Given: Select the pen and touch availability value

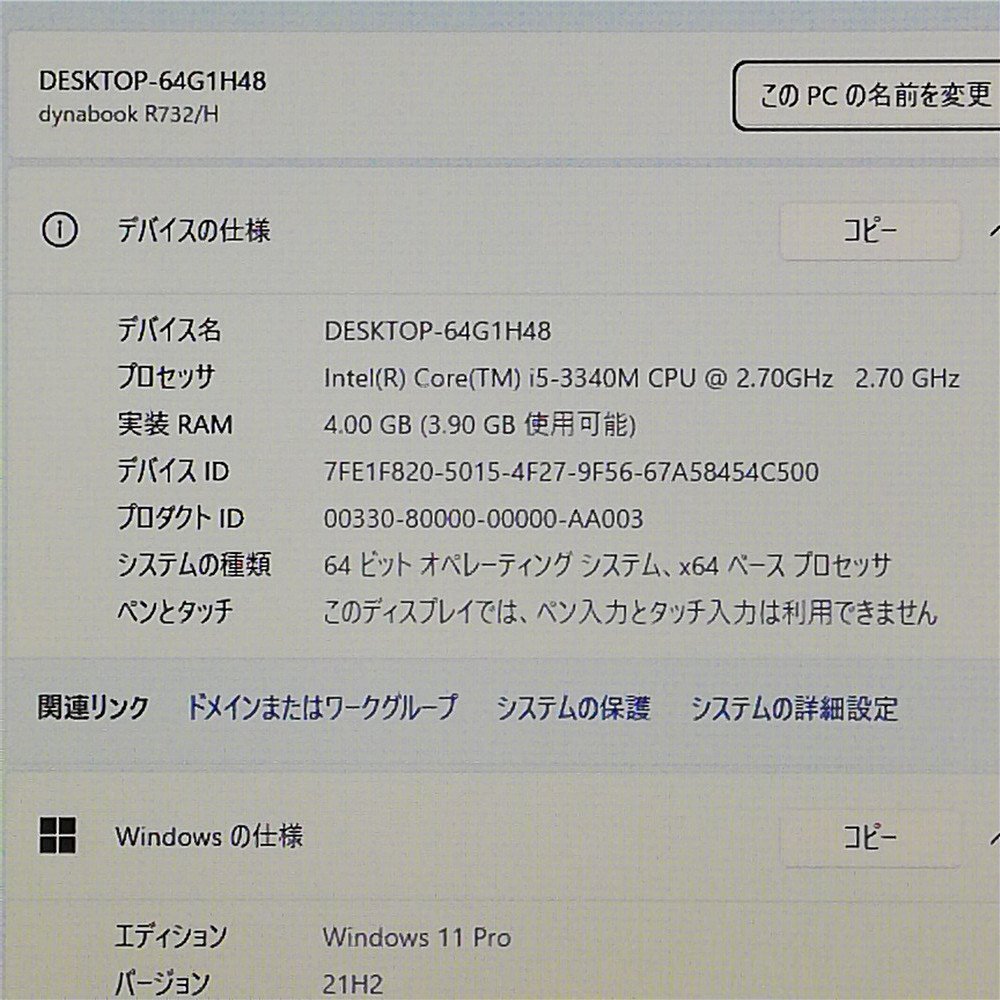Looking at the screenshot, I should (630, 612).
